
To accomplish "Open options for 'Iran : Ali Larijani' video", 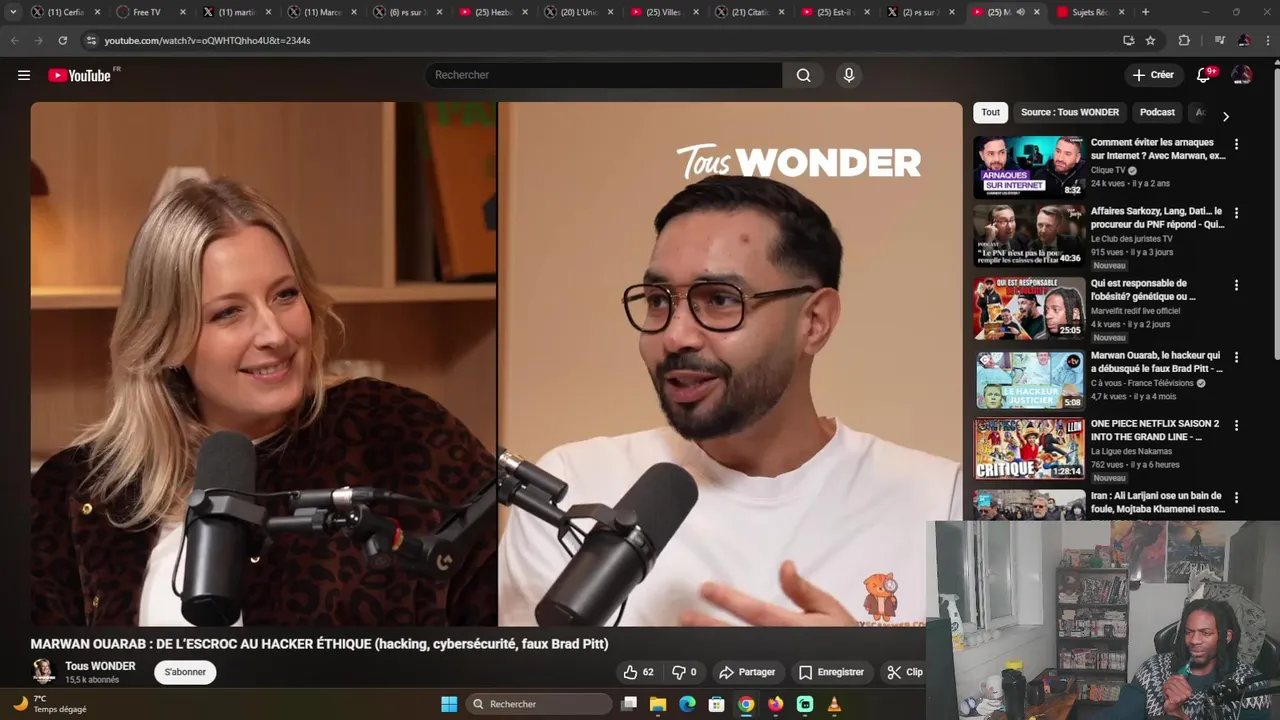I will coord(1236,497).
